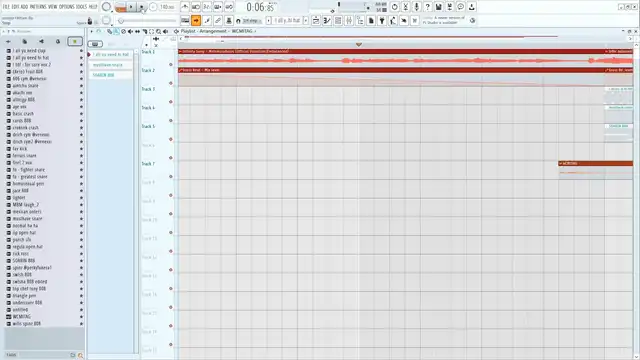Open the OPTIONS menu
This screenshot has height=360, width=640.
tap(67, 7)
